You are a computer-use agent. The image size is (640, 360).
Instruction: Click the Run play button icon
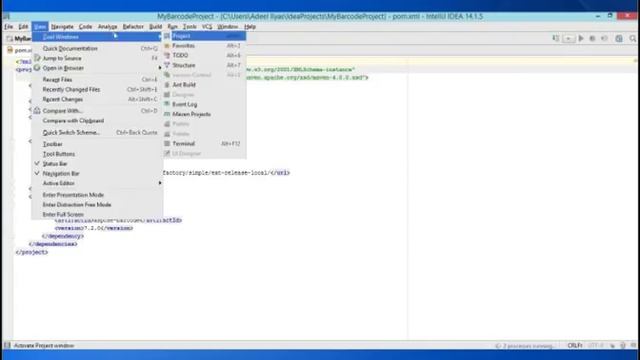pyautogui.click(x=581, y=38)
